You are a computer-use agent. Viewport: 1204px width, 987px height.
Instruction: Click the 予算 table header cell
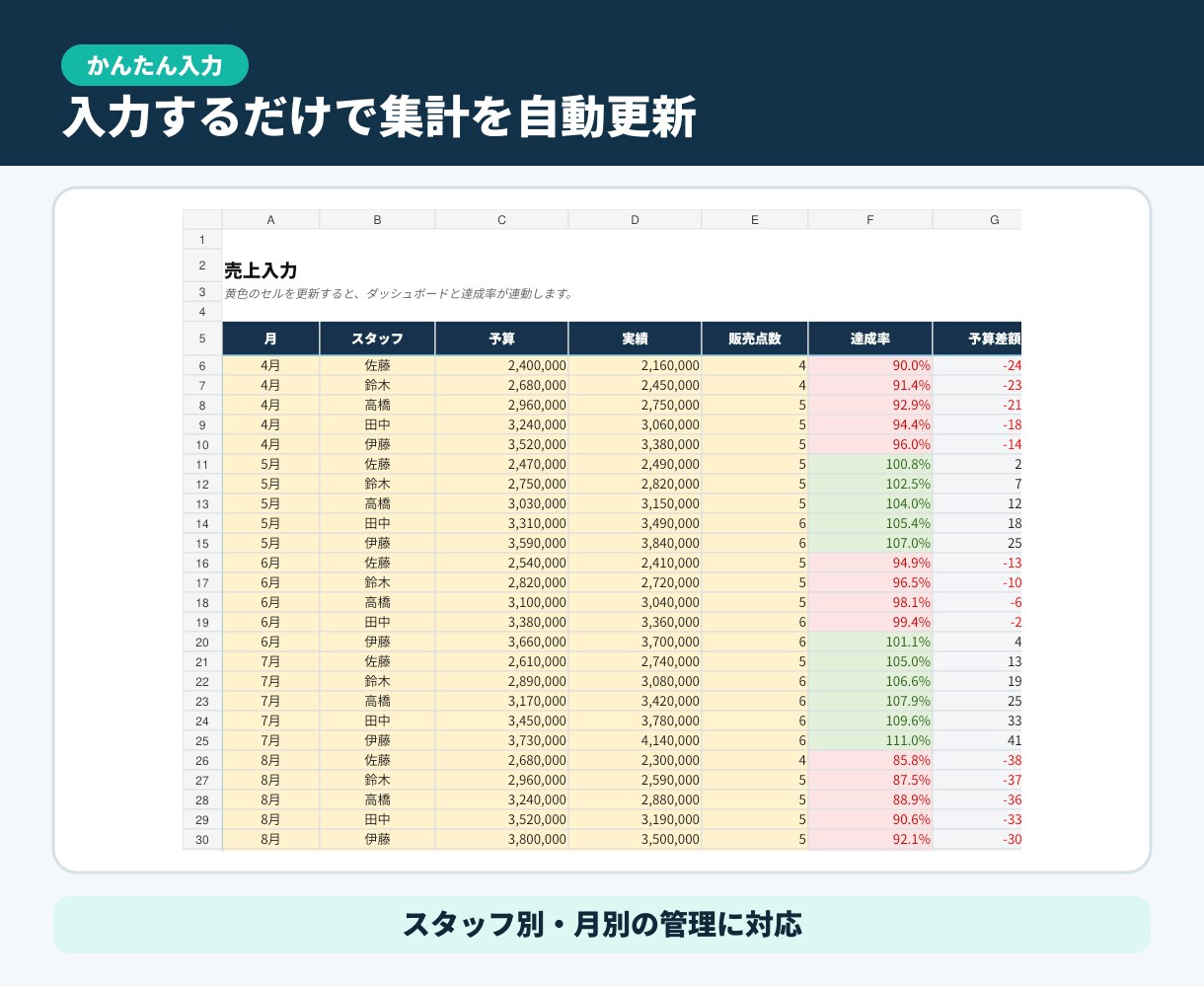pyautogui.click(x=501, y=339)
